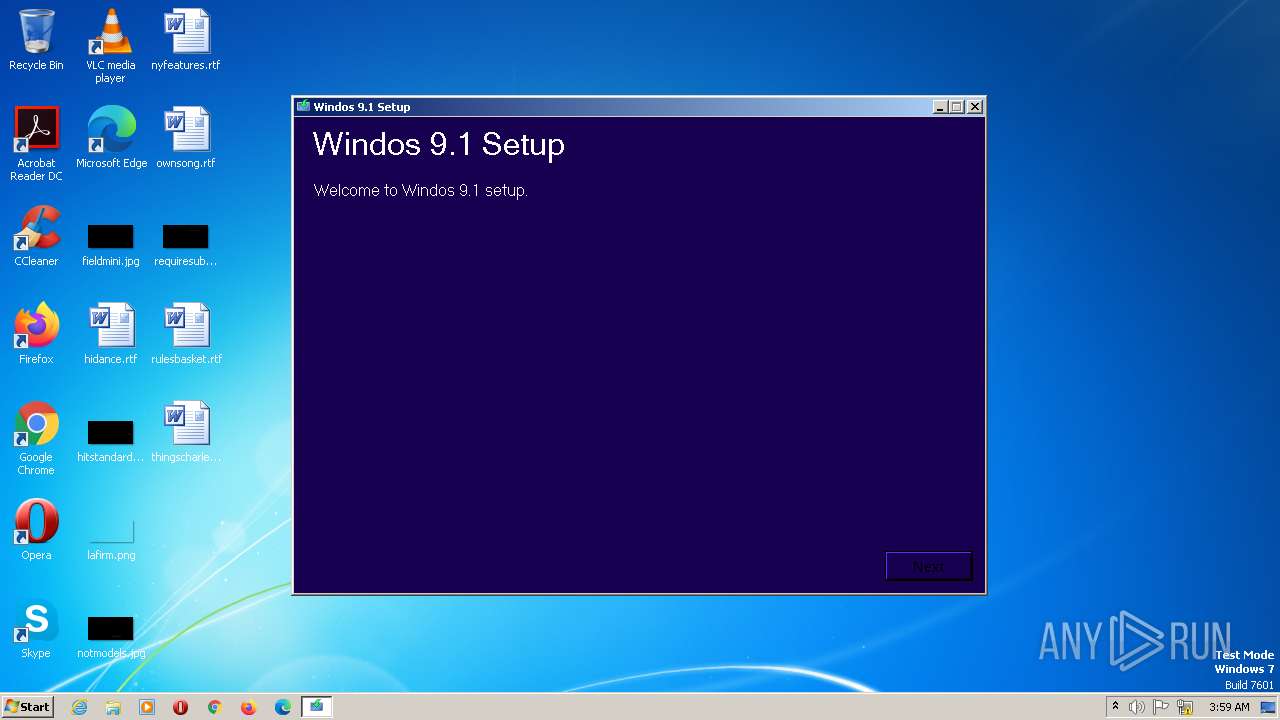Open ownsong.rtf document
This screenshot has width=1280, height=720.
pos(186,138)
